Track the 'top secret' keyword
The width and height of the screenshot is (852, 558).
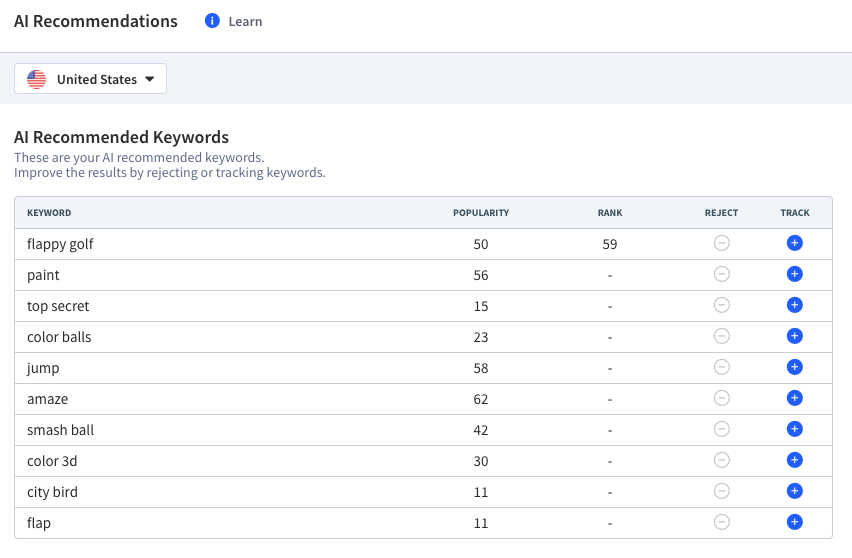click(794, 305)
